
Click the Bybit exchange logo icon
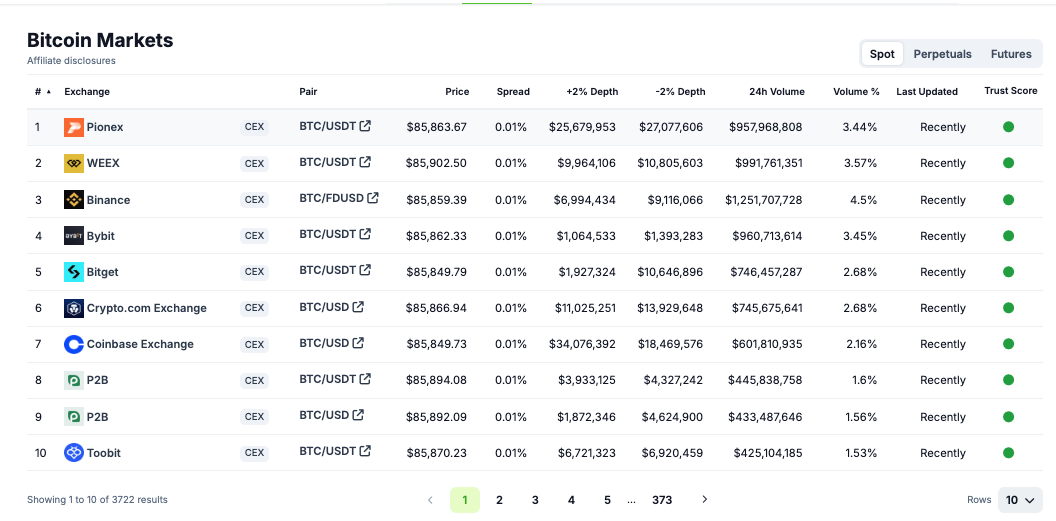click(73, 236)
